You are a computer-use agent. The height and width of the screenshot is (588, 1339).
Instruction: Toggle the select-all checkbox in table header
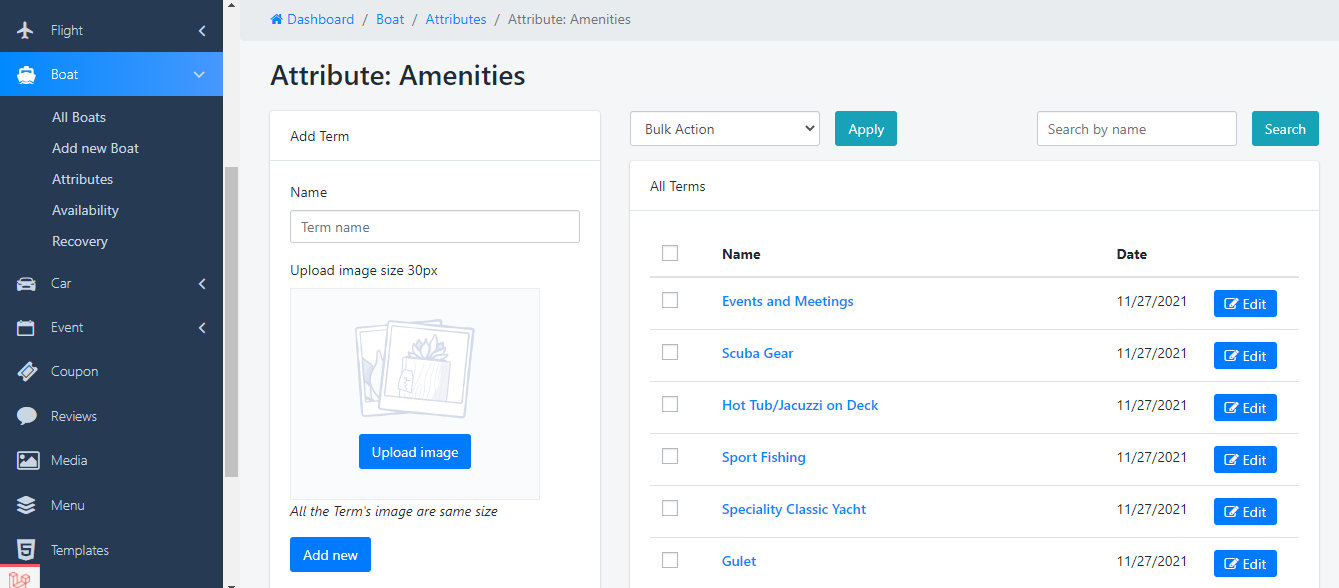click(670, 253)
